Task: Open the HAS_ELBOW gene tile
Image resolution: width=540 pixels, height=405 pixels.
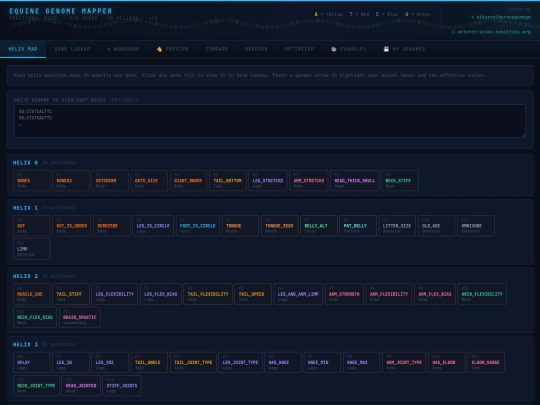Action: (x=447, y=362)
